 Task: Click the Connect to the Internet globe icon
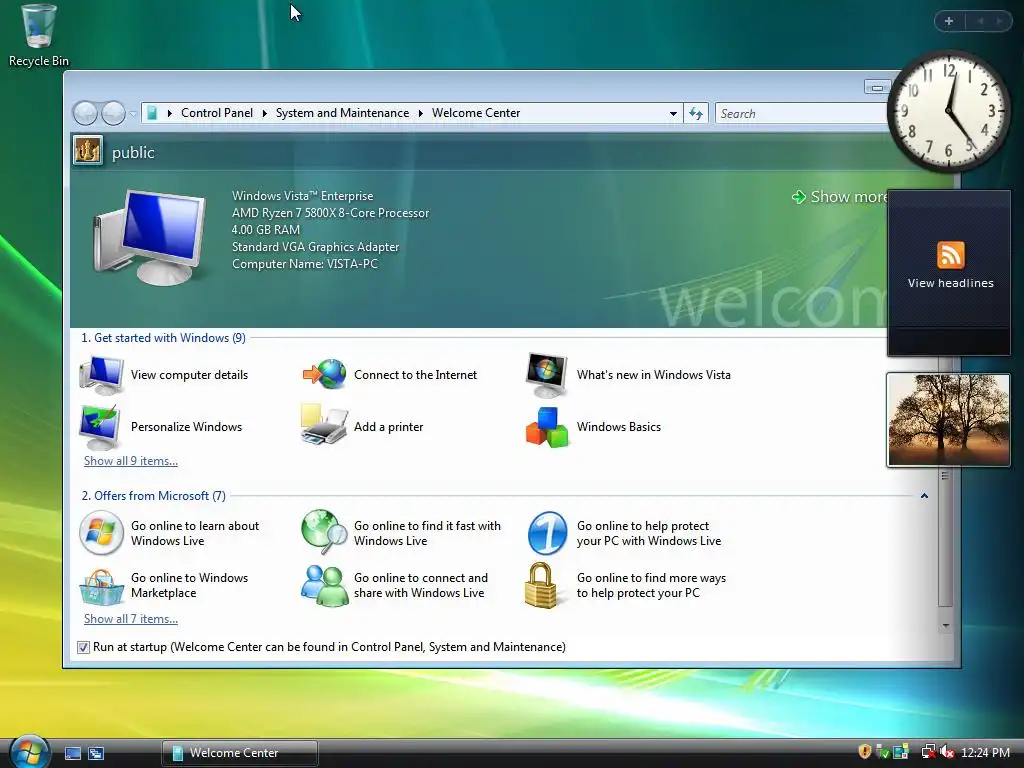point(324,375)
